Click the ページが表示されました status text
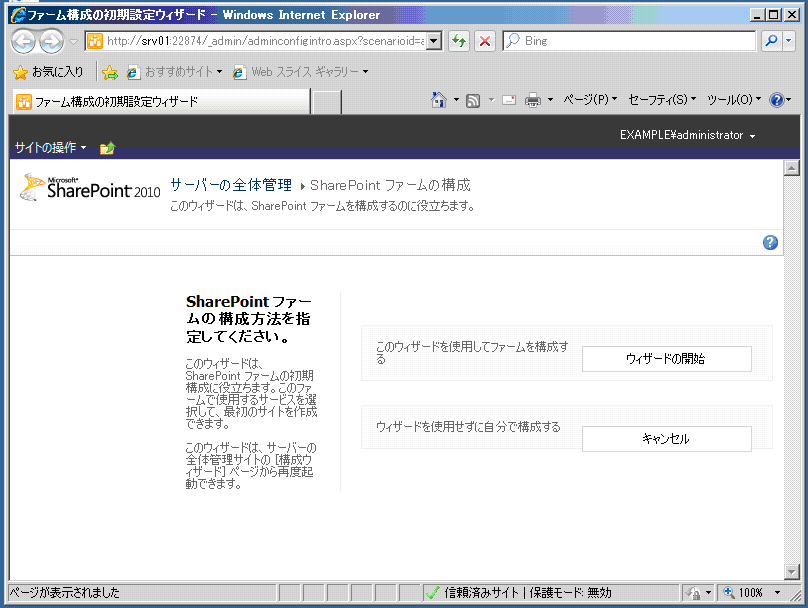808x608 pixels. [x=65, y=593]
